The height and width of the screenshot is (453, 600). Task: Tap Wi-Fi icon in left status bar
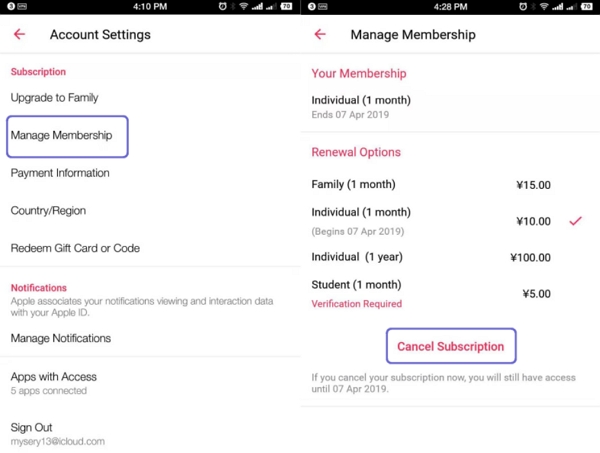pyautogui.click(x=243, y=6)
